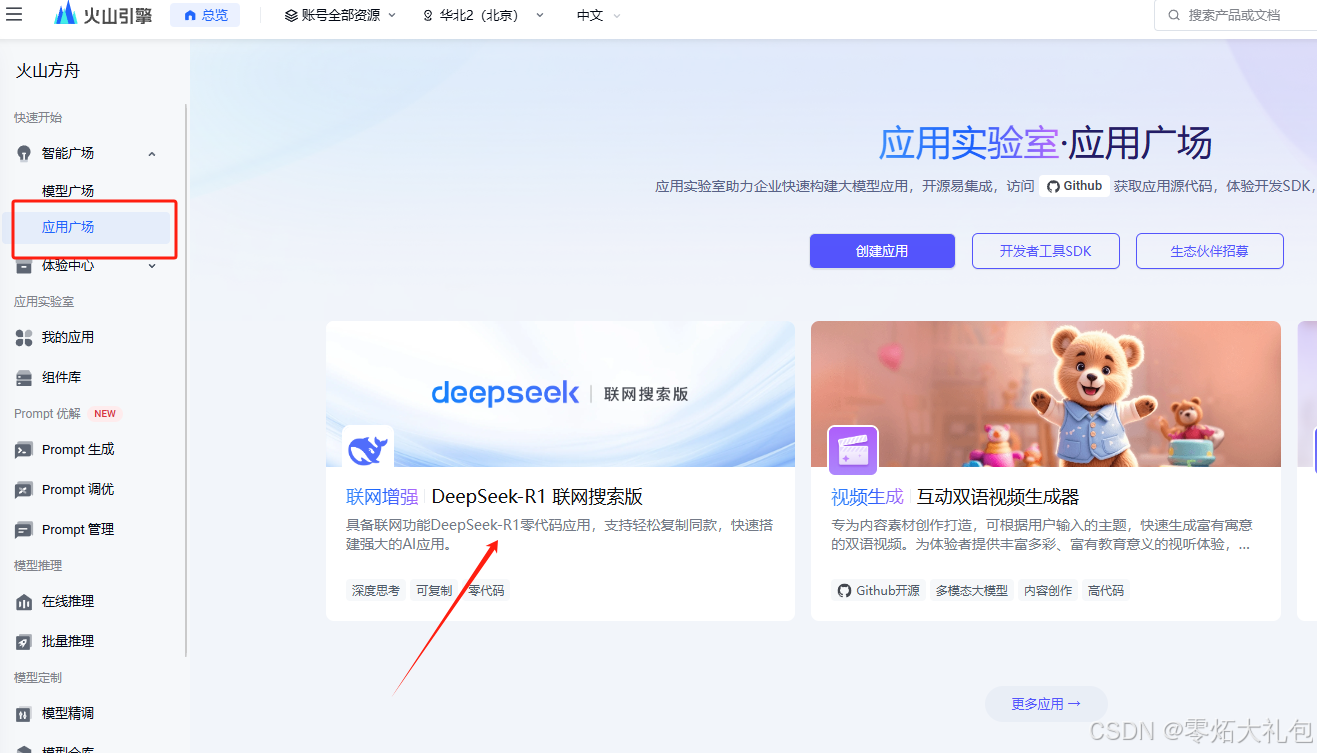The width and height of the screenshot is (1317, 753).
Task: Click the 开发者工具SDK button
Action: pos(1045,251)
